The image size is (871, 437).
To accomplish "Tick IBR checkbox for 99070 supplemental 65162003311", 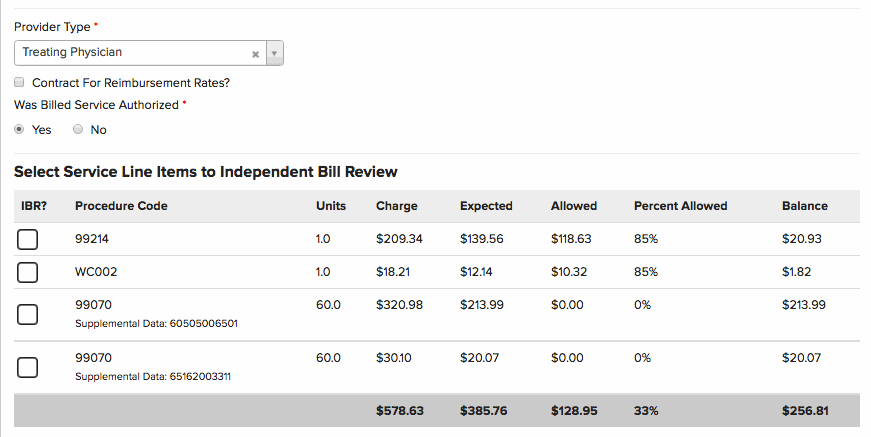I will 28,366.
